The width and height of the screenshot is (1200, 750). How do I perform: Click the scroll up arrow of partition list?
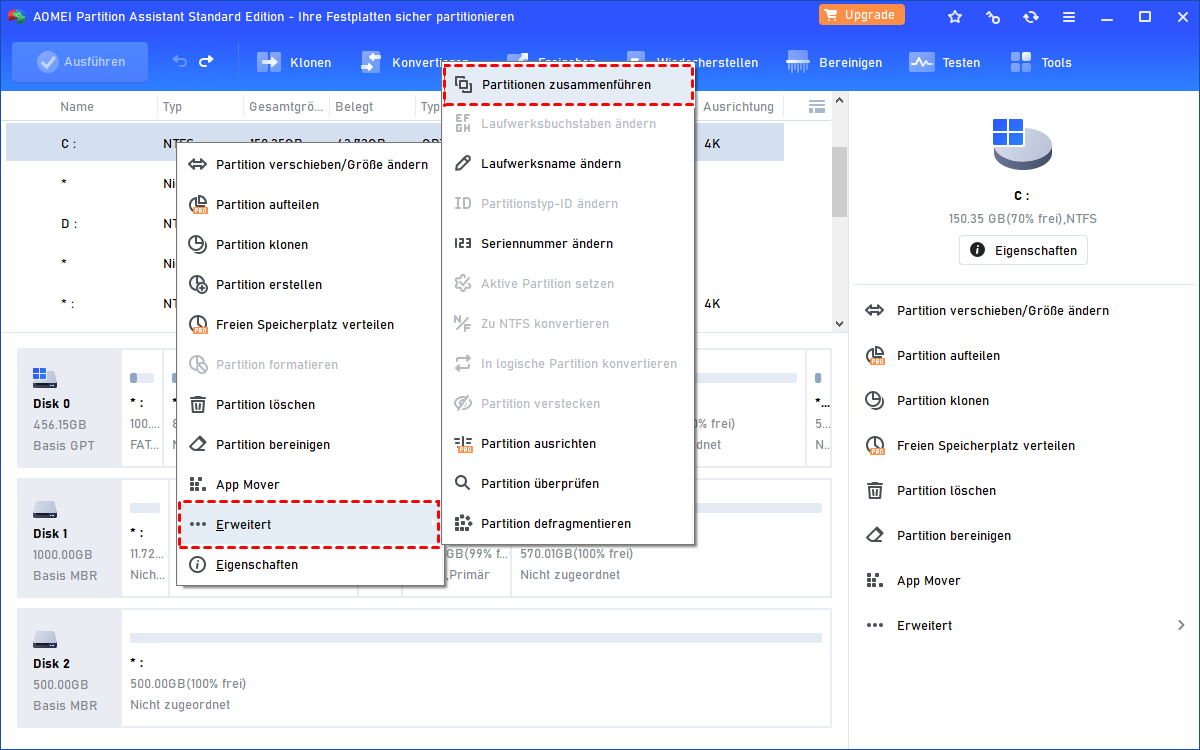tap(839, 100)
